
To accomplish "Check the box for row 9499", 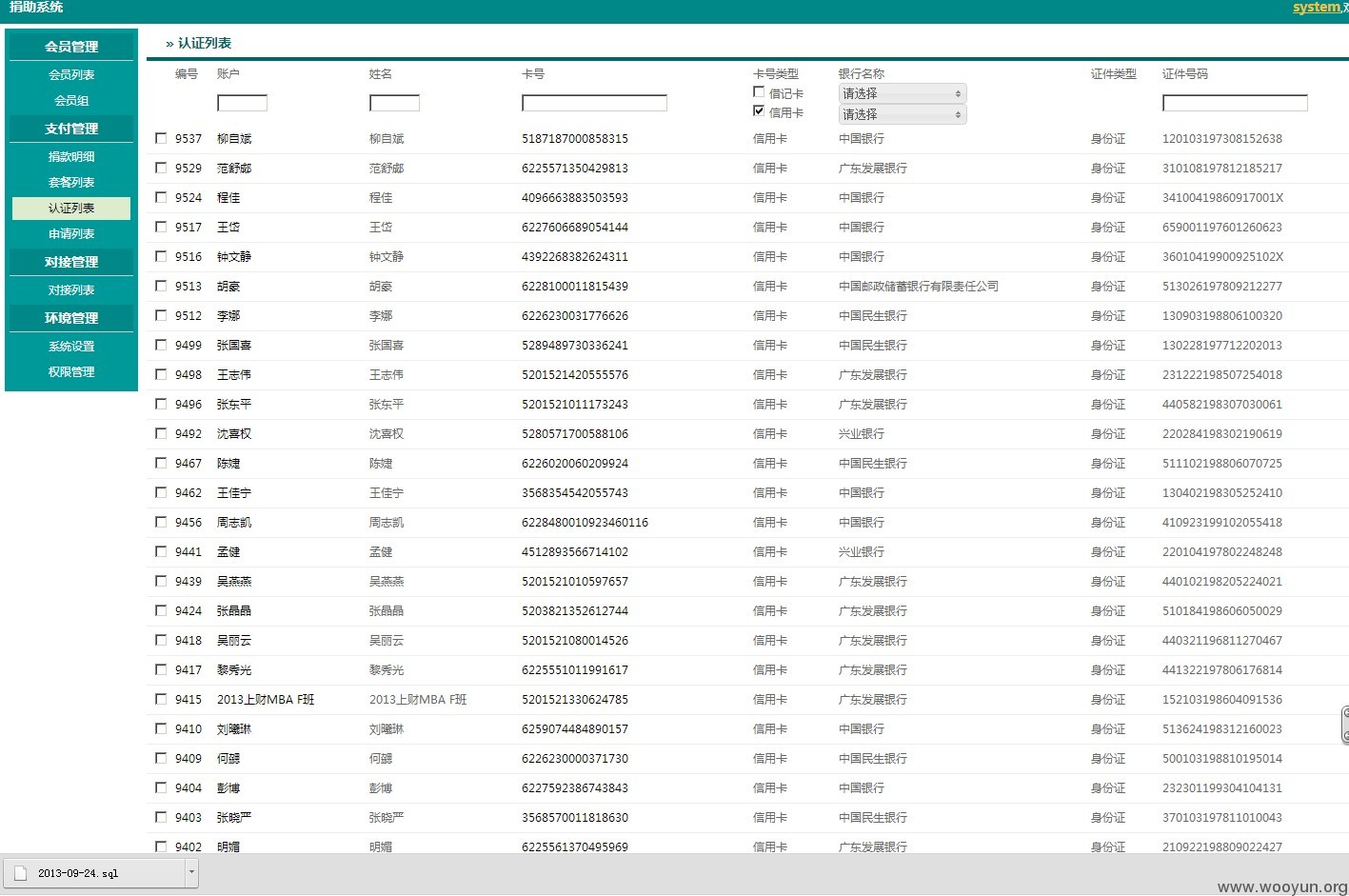I will 161,345.
